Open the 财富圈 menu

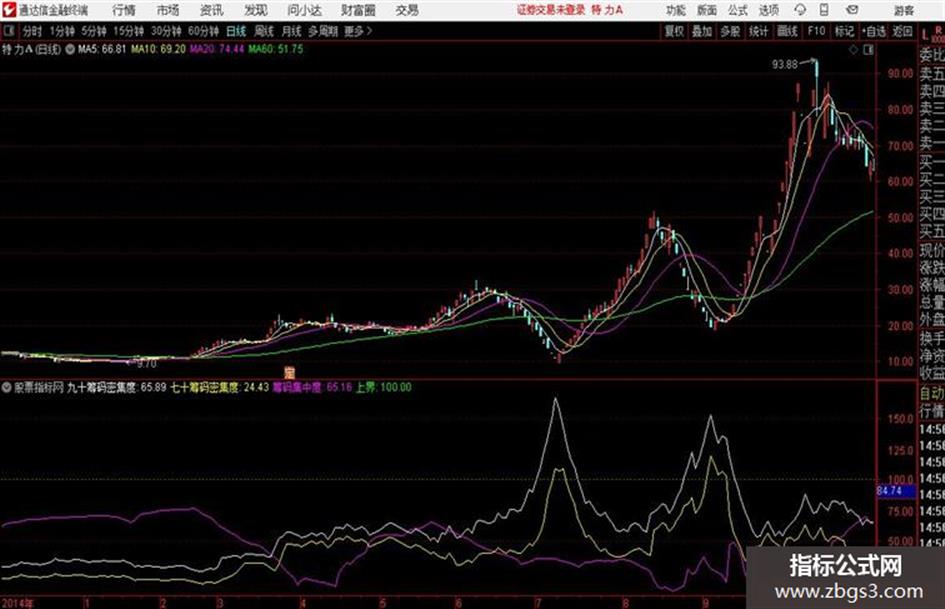pyautogui.click(x=358, y=10)
